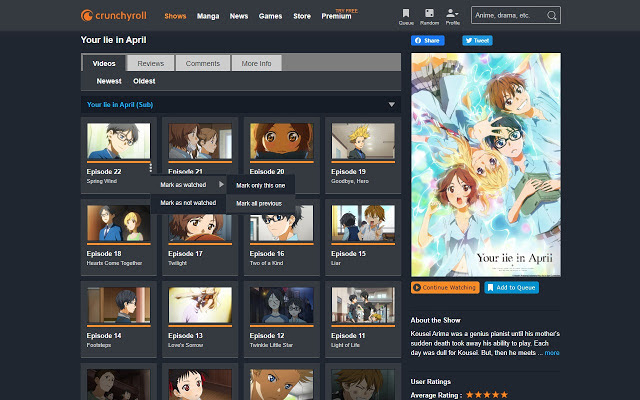Open the Episode 12 thumbnail
Viewport: 640px width, 400px height.
point(282,305)
